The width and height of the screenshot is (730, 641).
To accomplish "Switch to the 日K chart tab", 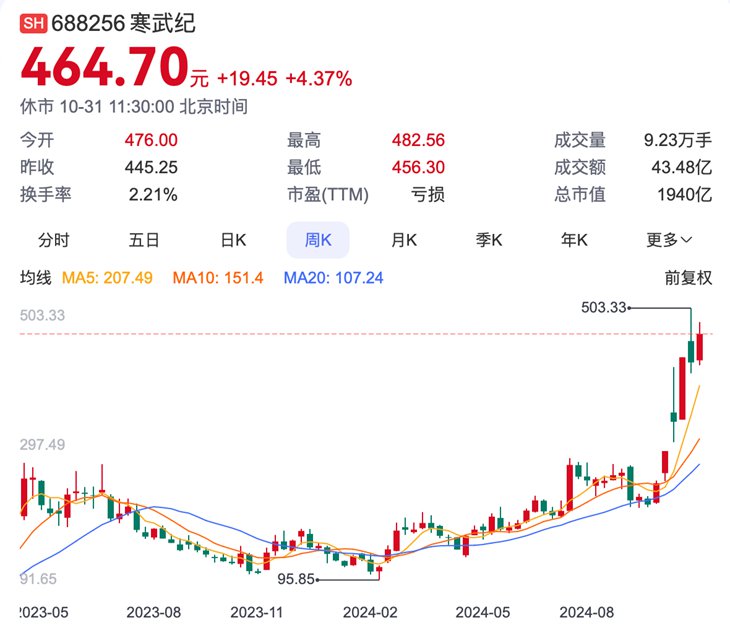I will tap(233, 240).
